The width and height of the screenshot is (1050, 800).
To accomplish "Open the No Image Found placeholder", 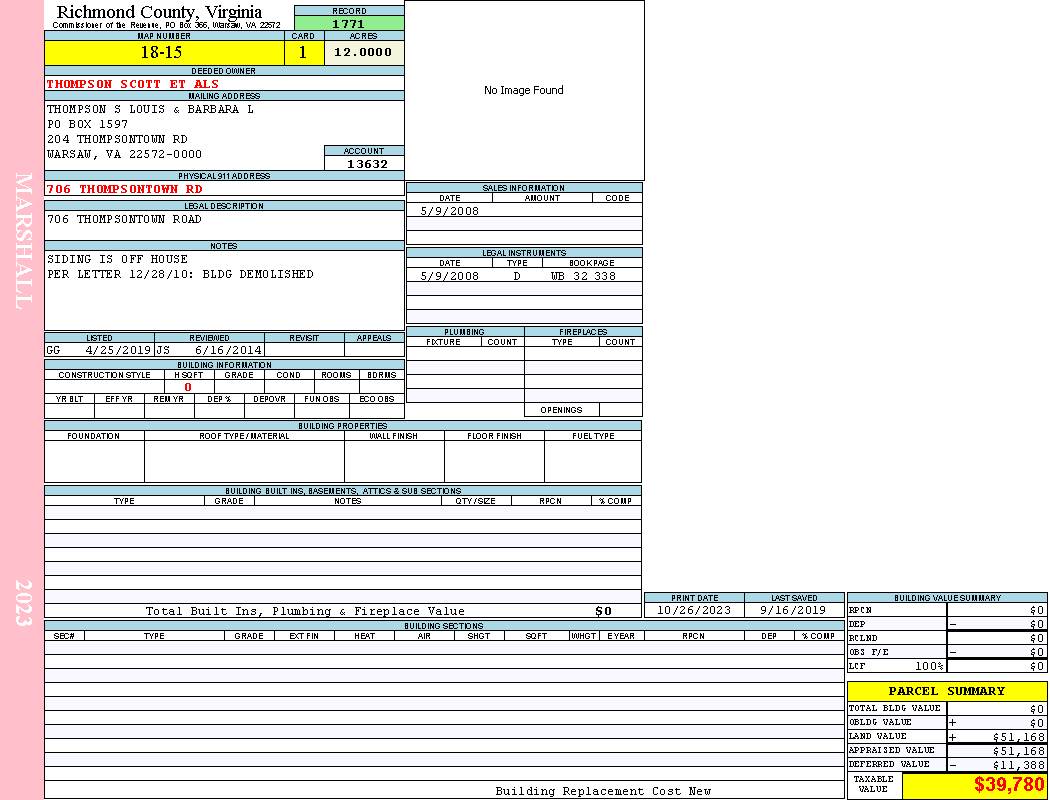I will tap(524, 90).
